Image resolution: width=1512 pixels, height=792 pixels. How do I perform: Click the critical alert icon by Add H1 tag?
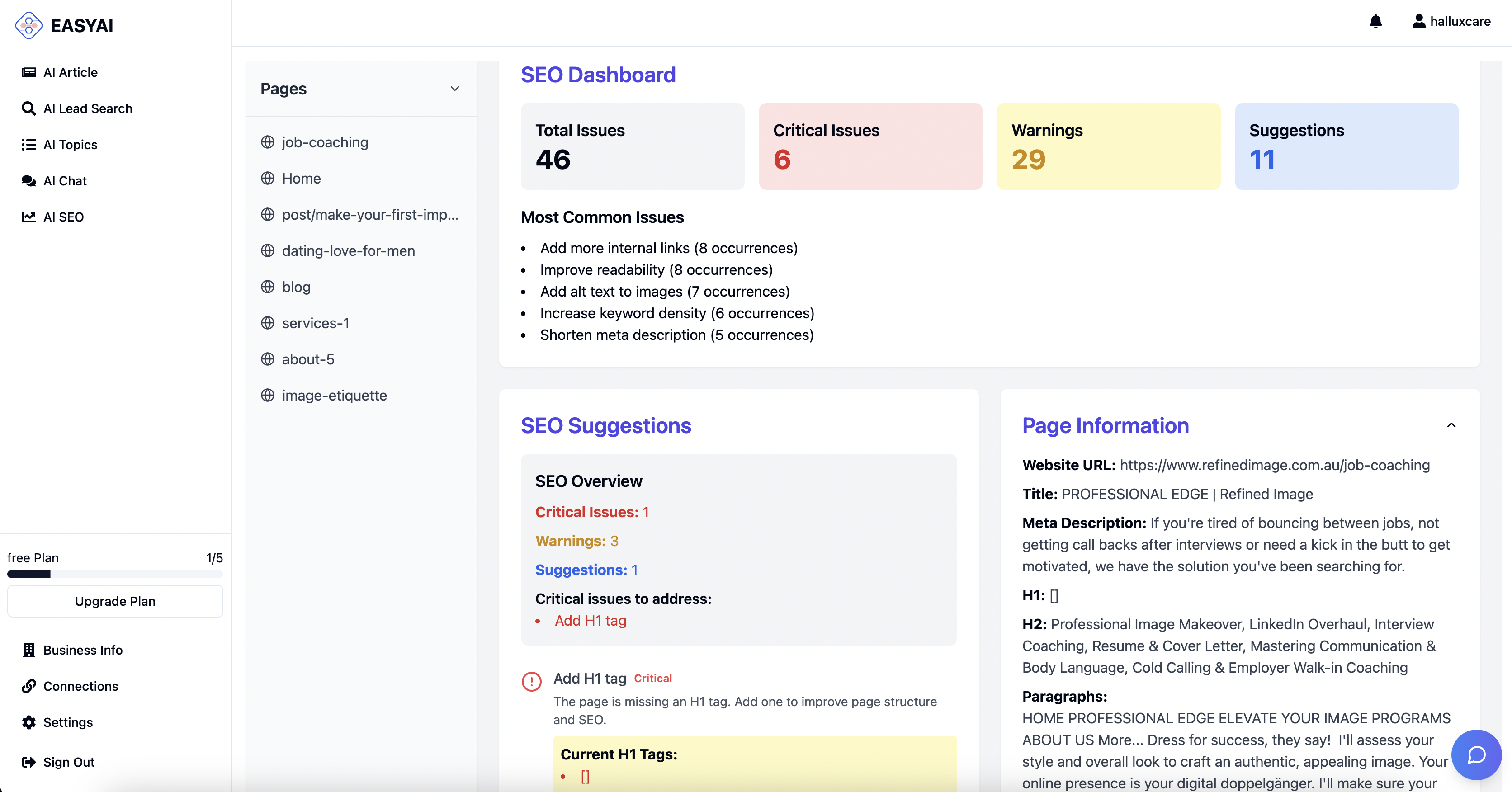(x=532, y=681)
